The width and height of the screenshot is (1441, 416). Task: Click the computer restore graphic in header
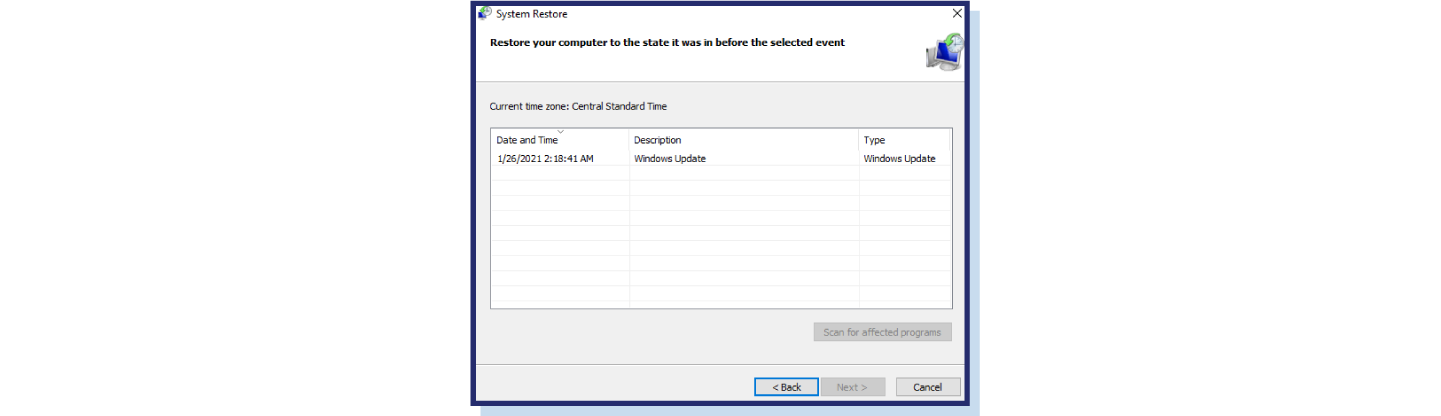point(944,52)
